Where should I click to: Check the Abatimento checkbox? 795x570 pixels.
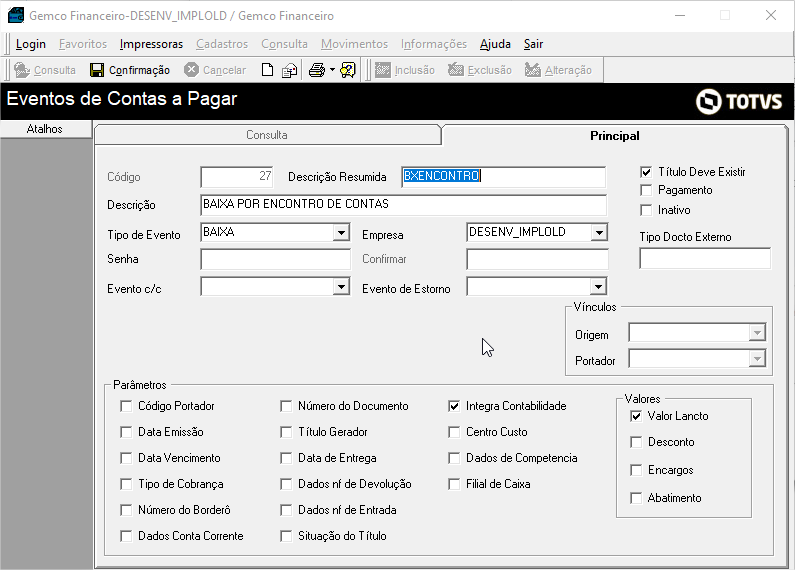pyautogui.click(x=636, y=498)
